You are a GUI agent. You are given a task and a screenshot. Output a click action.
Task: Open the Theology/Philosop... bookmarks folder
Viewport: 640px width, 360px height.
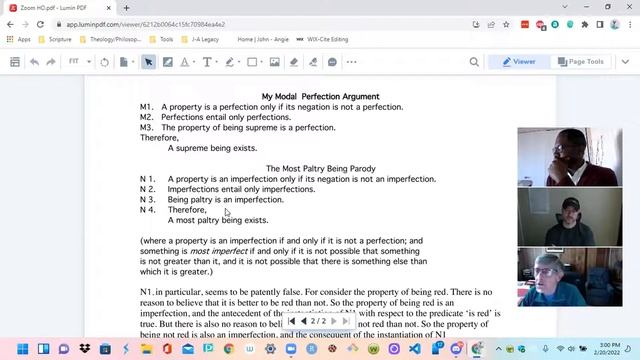click(111, 40)
